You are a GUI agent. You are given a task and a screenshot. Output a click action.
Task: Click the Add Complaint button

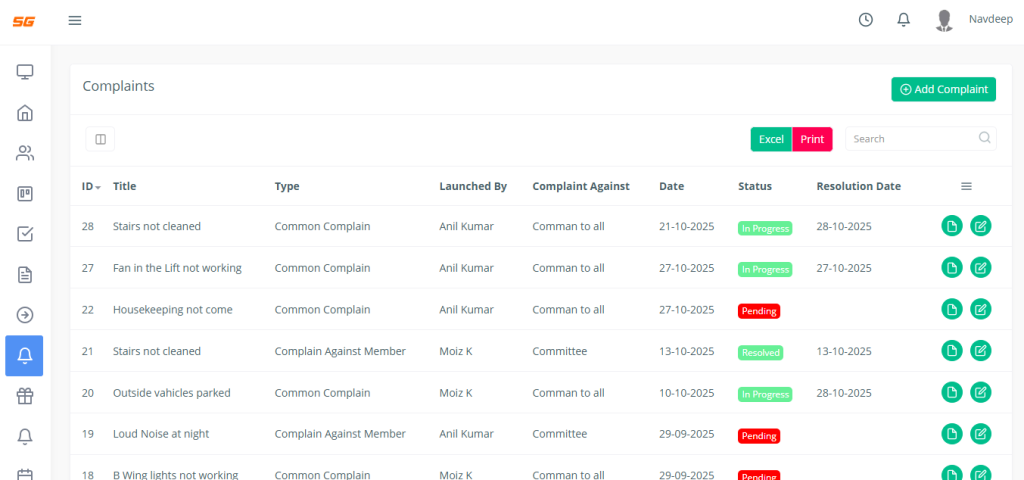tap(943, 89)
